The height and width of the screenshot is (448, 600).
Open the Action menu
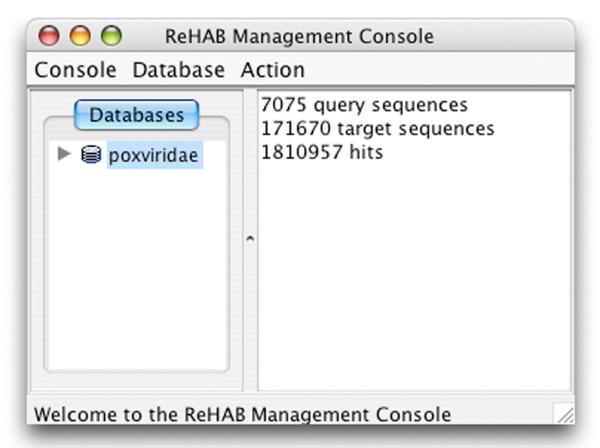pyautogui.click(x=272, y=70)
